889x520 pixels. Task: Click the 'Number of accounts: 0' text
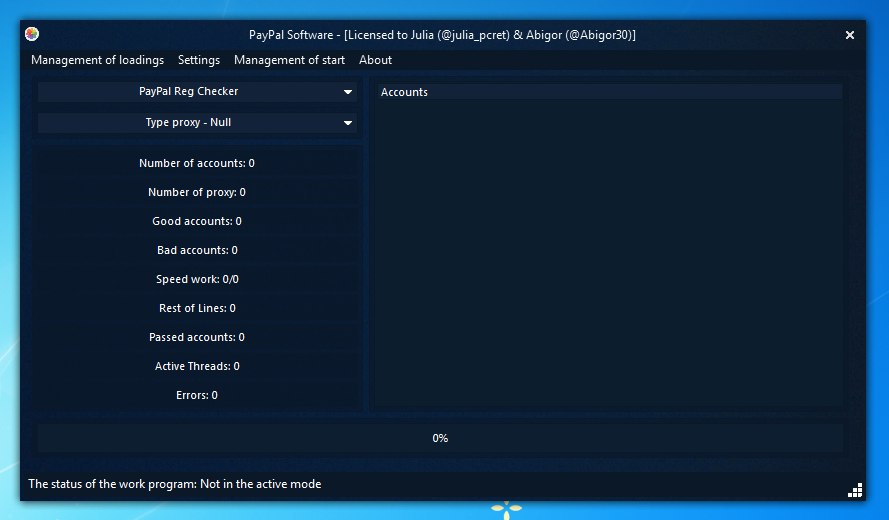tap(197, 163)
